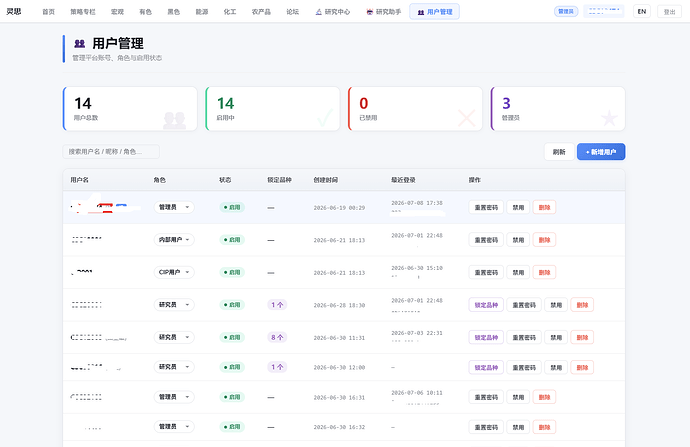The height and width of the screenshot is (447, 690).
Task: Click the 启用 status badge in the CIP用户 row
Action: pos(232,272)
